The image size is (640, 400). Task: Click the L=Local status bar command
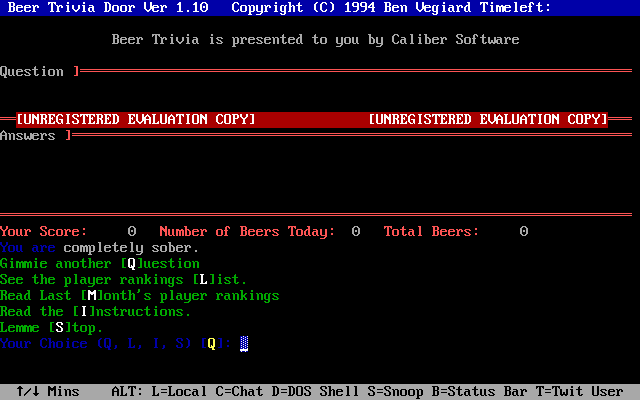coord(182,391)
